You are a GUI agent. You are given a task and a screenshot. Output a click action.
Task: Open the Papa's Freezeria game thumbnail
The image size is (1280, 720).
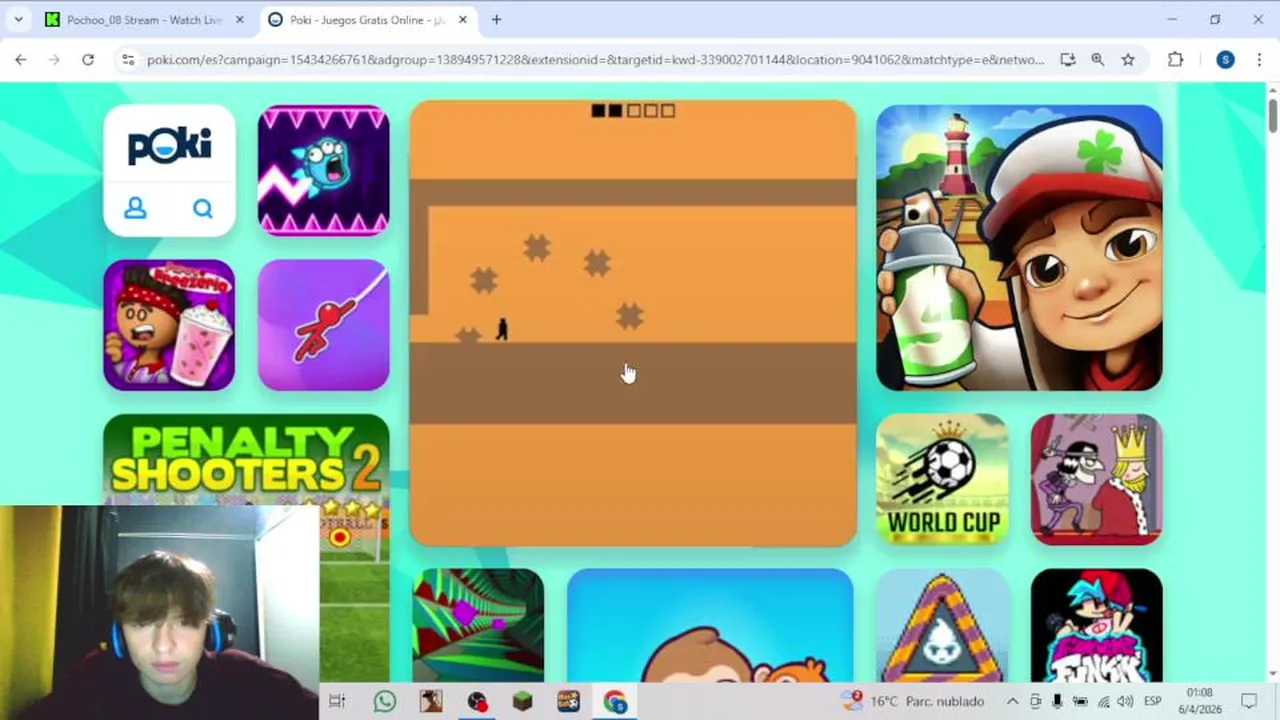[x=169, y=325]
